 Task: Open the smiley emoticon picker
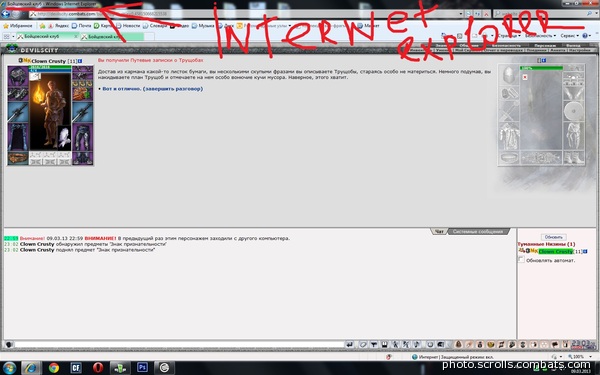click(x=430, y=345)
